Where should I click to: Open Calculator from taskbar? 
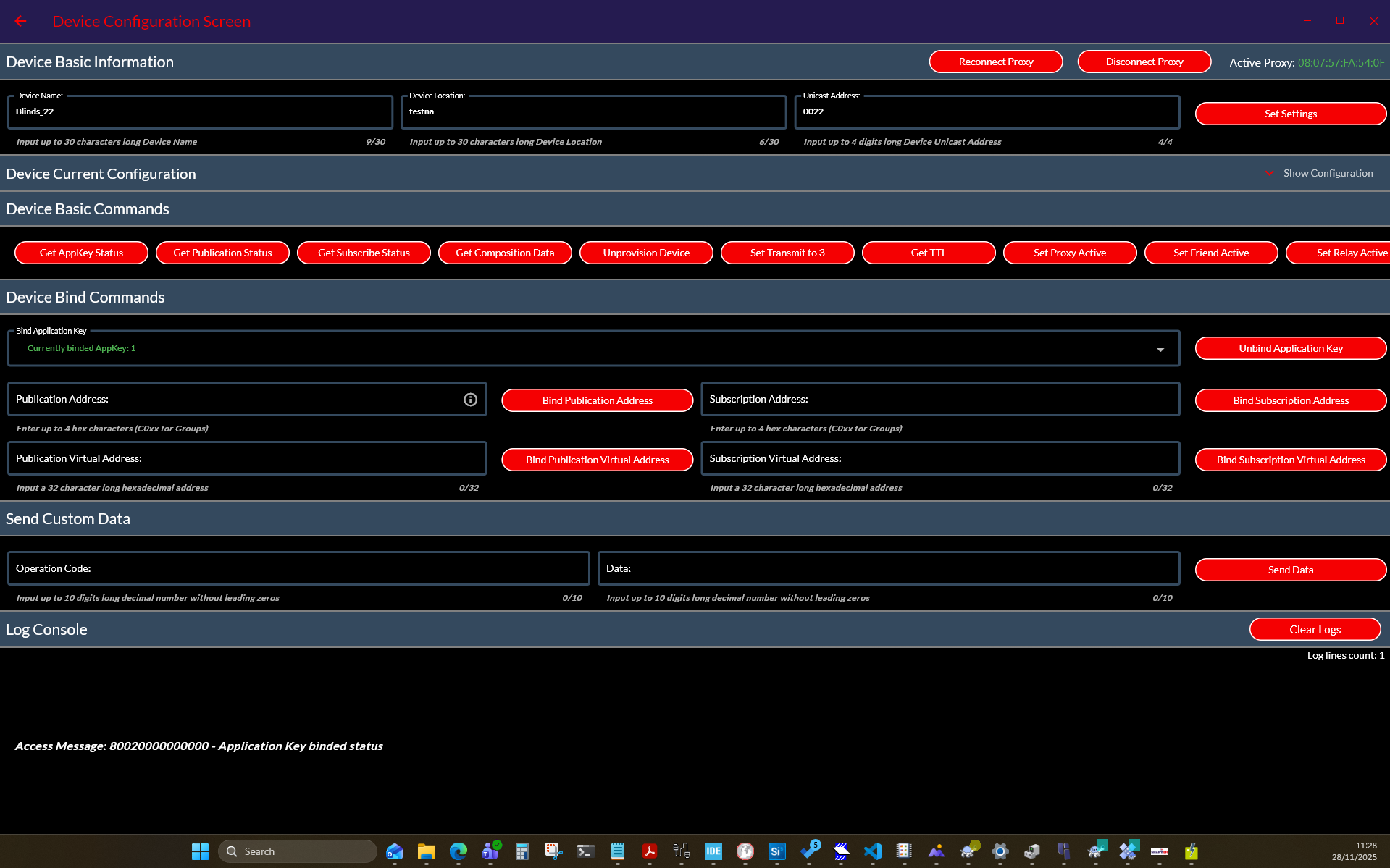pyautogui.click(x=522, y=851)
